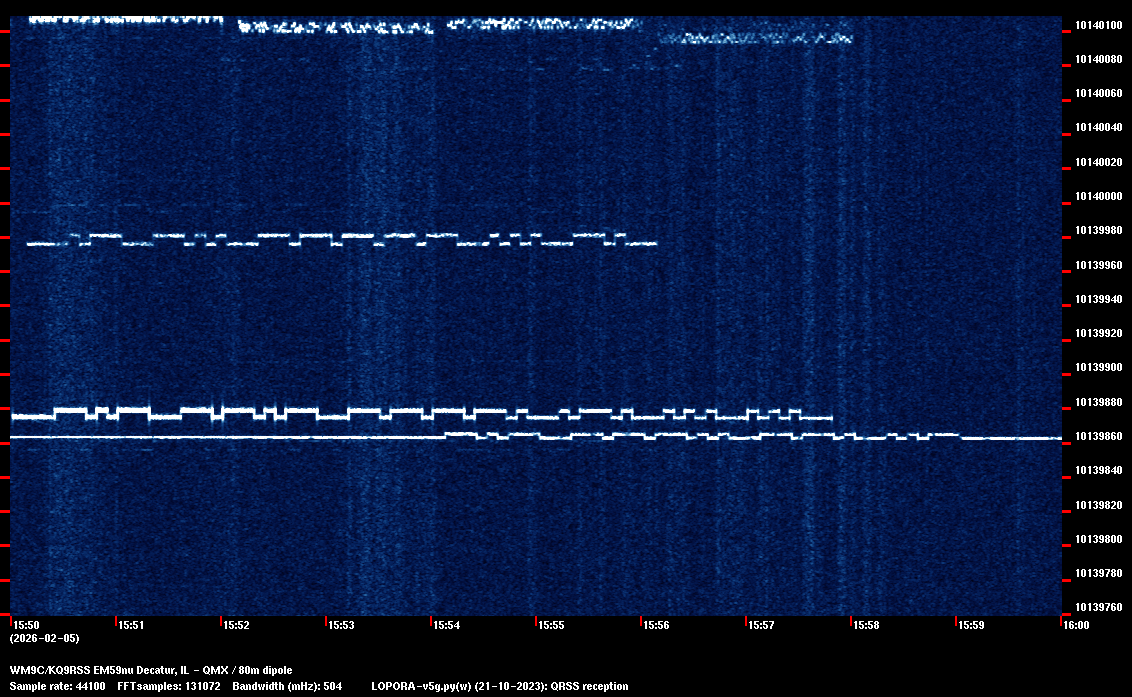Click the LOPORA-v5g QRSS reception text
1132x697 pixels.
499,687
